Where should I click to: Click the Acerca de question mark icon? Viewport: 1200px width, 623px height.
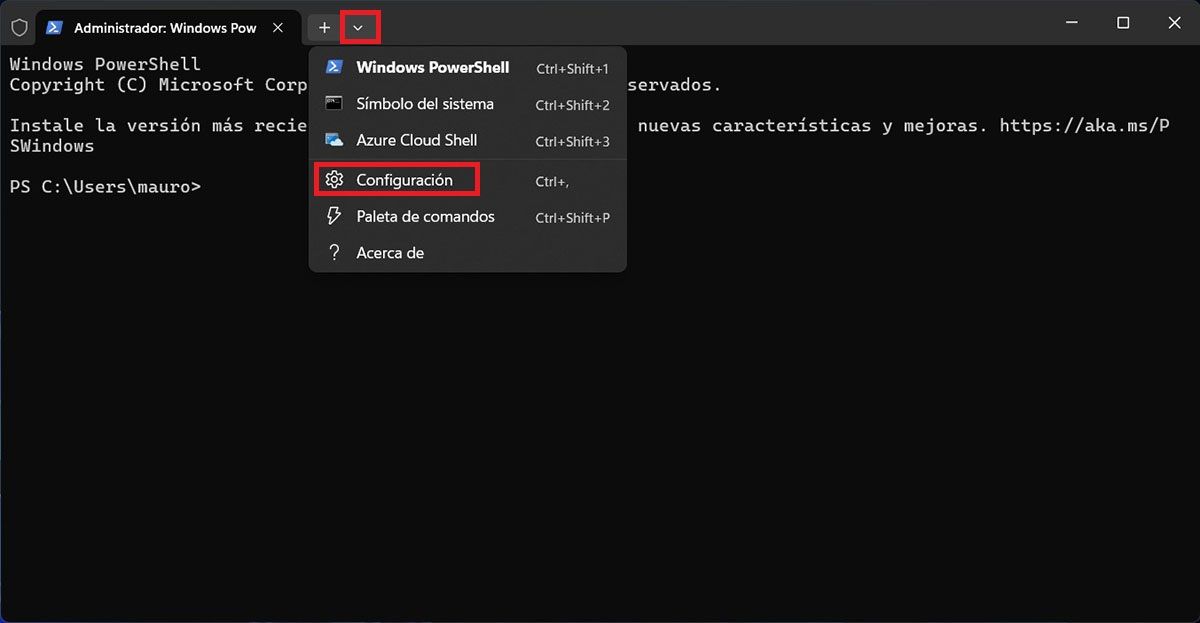(335, 253)
